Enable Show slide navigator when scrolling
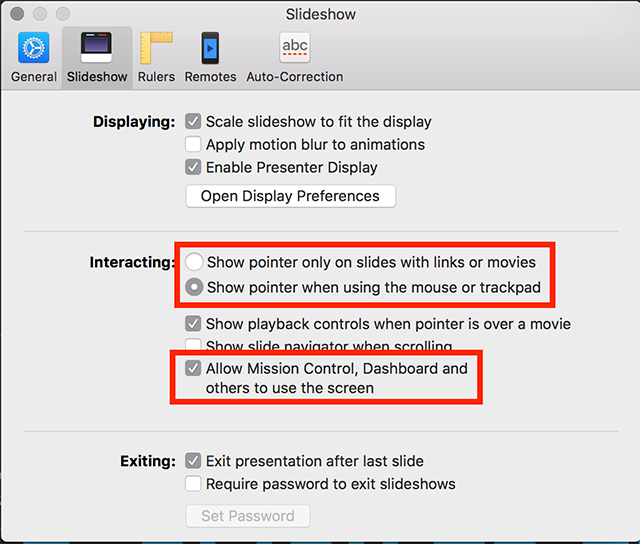Viewport: 640px width, 544px height. [x=193, y=344]
